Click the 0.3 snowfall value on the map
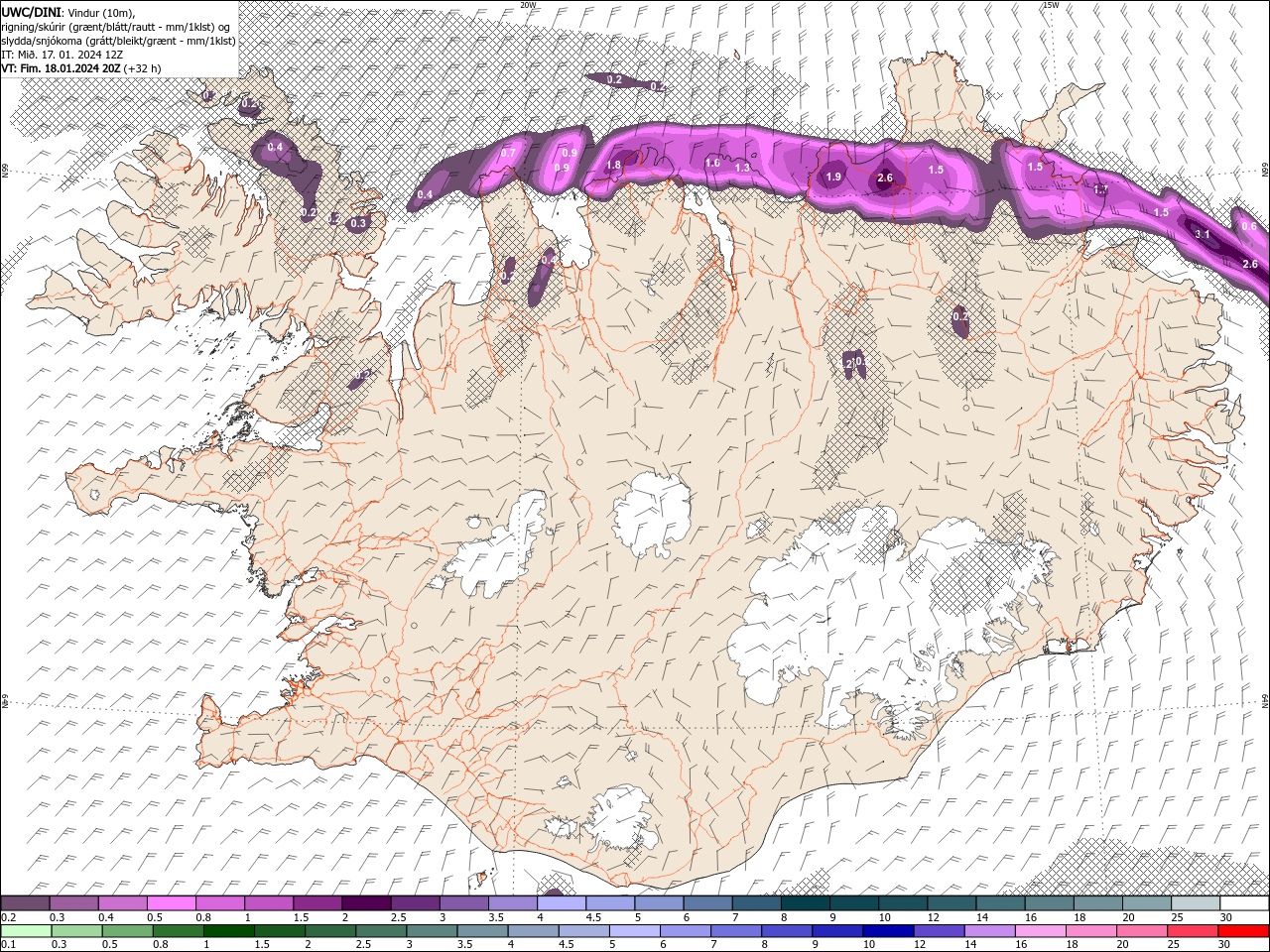 (358, 223)
